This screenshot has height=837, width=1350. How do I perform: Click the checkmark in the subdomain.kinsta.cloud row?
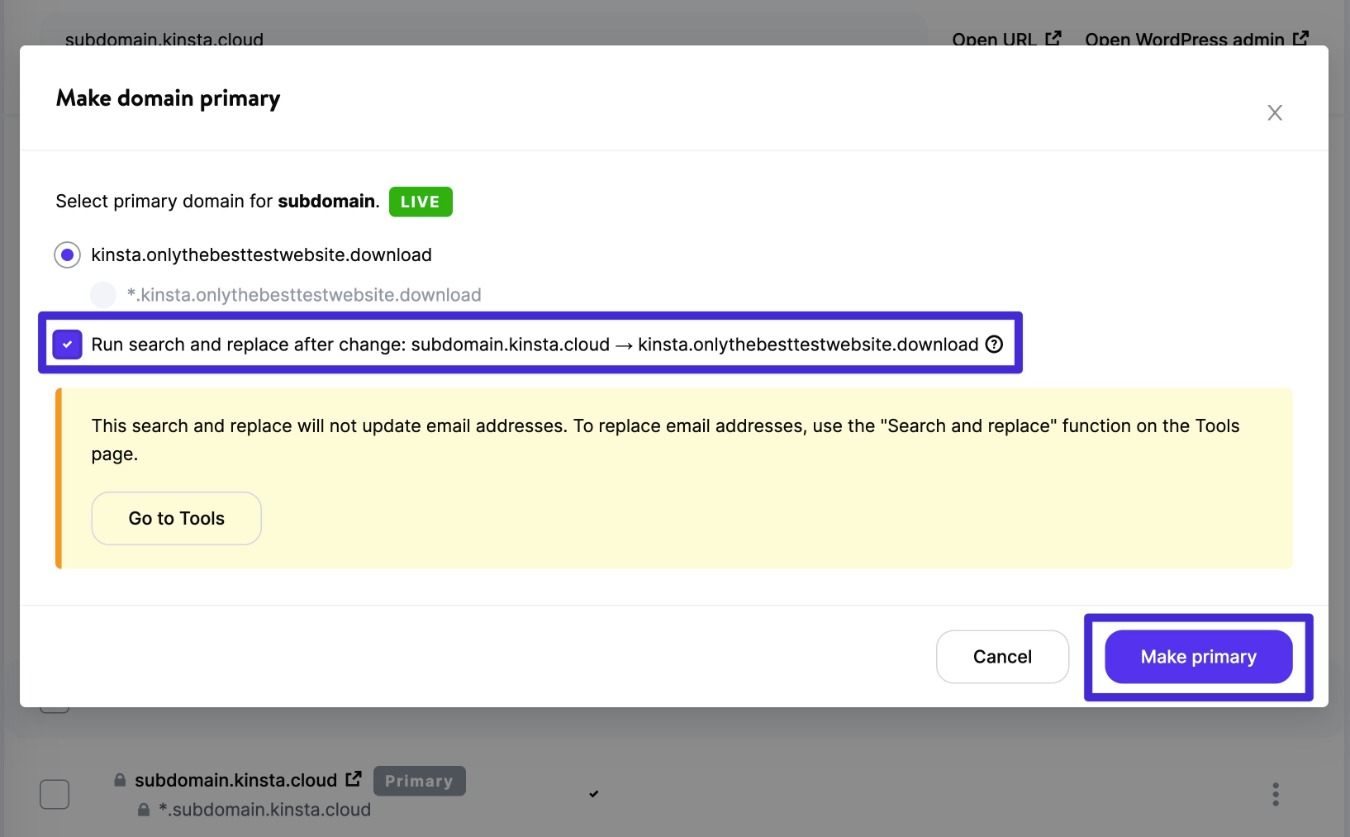coord(593,793)
